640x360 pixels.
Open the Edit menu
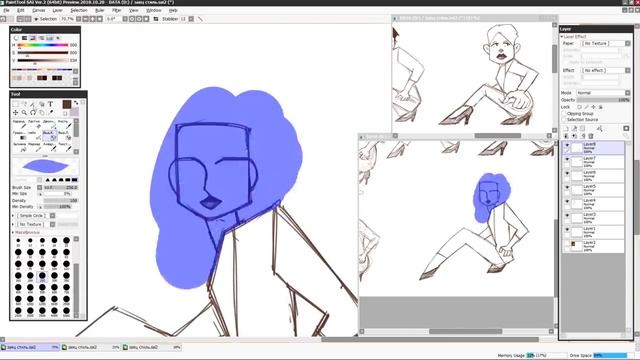(x=20, y=10)
